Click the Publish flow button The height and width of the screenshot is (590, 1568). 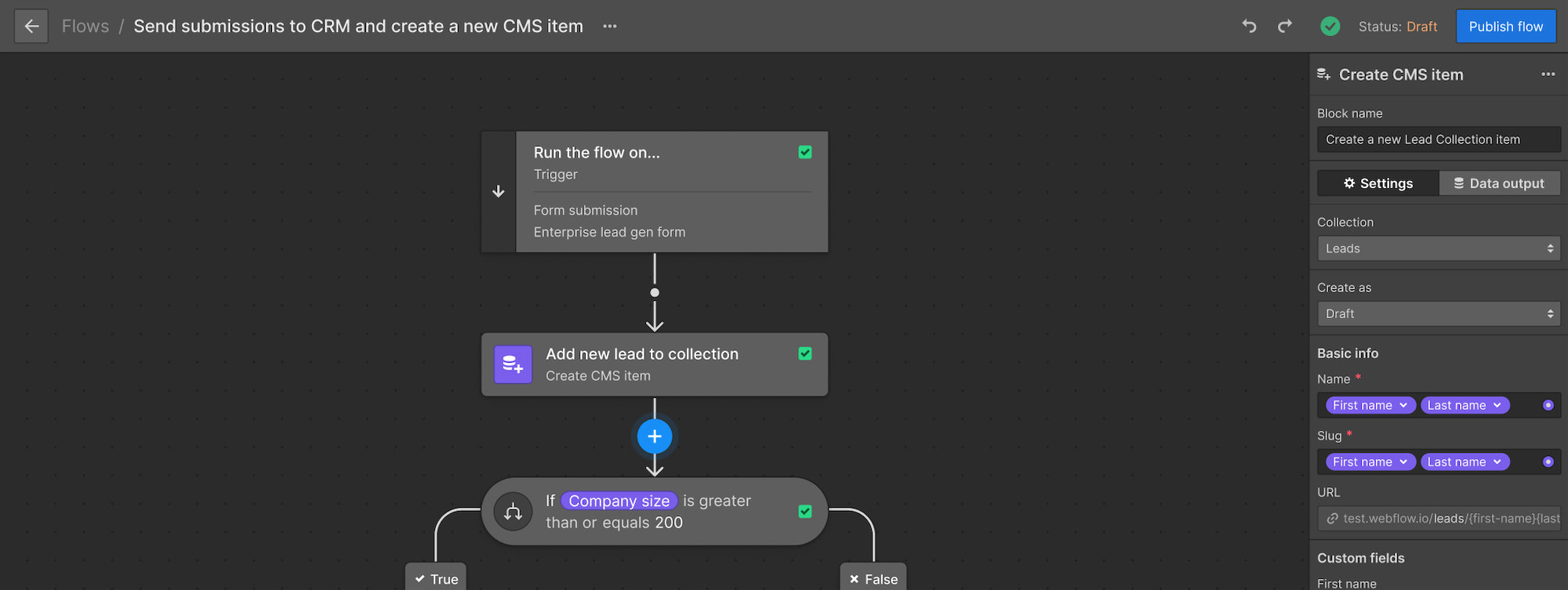(x=1505, y=27)
